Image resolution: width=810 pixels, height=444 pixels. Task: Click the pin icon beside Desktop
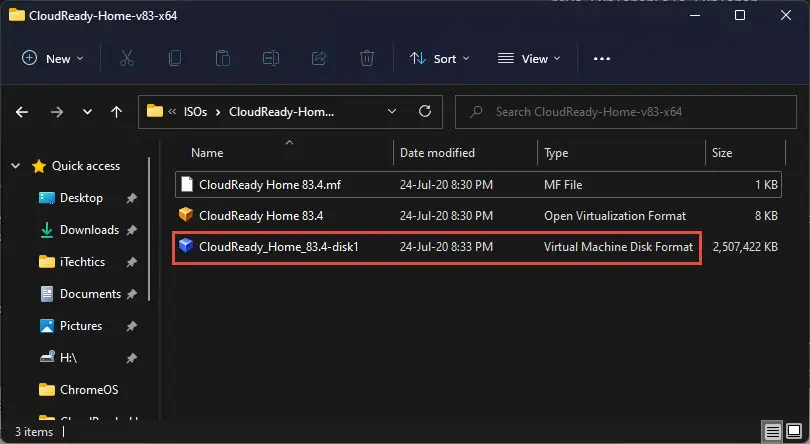[132, 198]
